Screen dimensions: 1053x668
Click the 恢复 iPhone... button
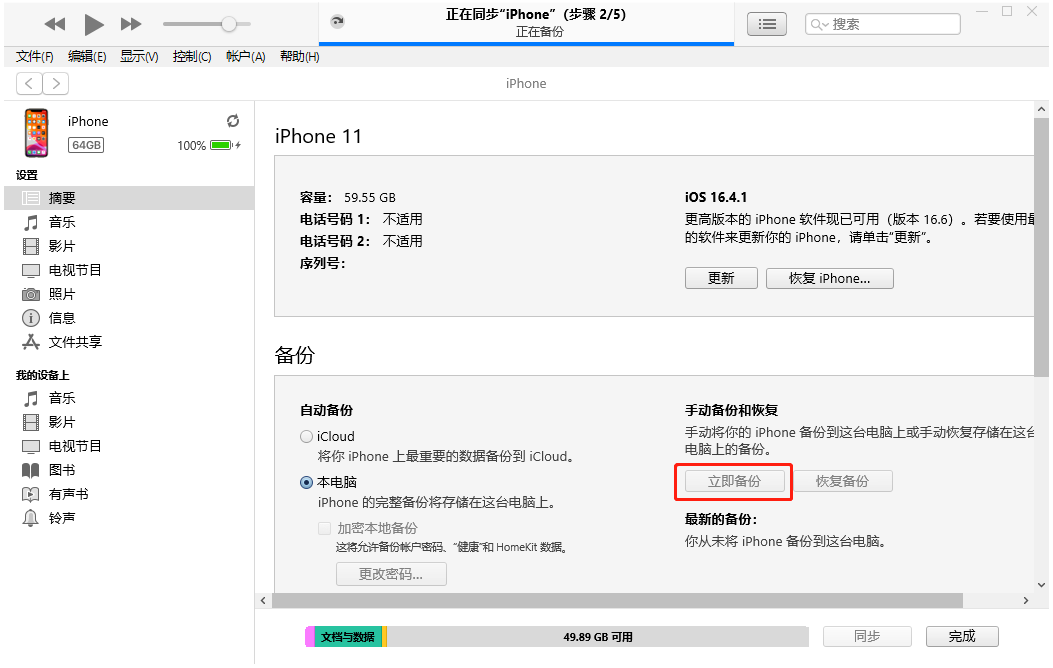829,279
